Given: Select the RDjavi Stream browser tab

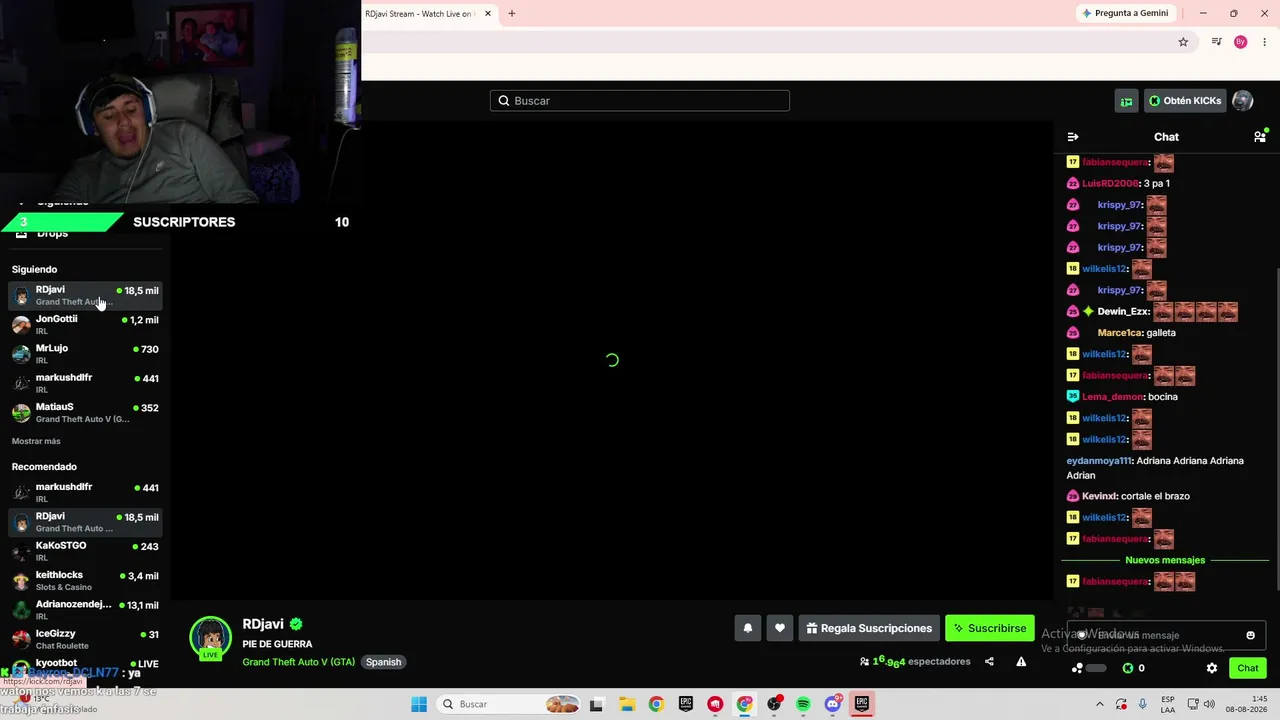Looking at the screenshot, I should click(428, 14).
